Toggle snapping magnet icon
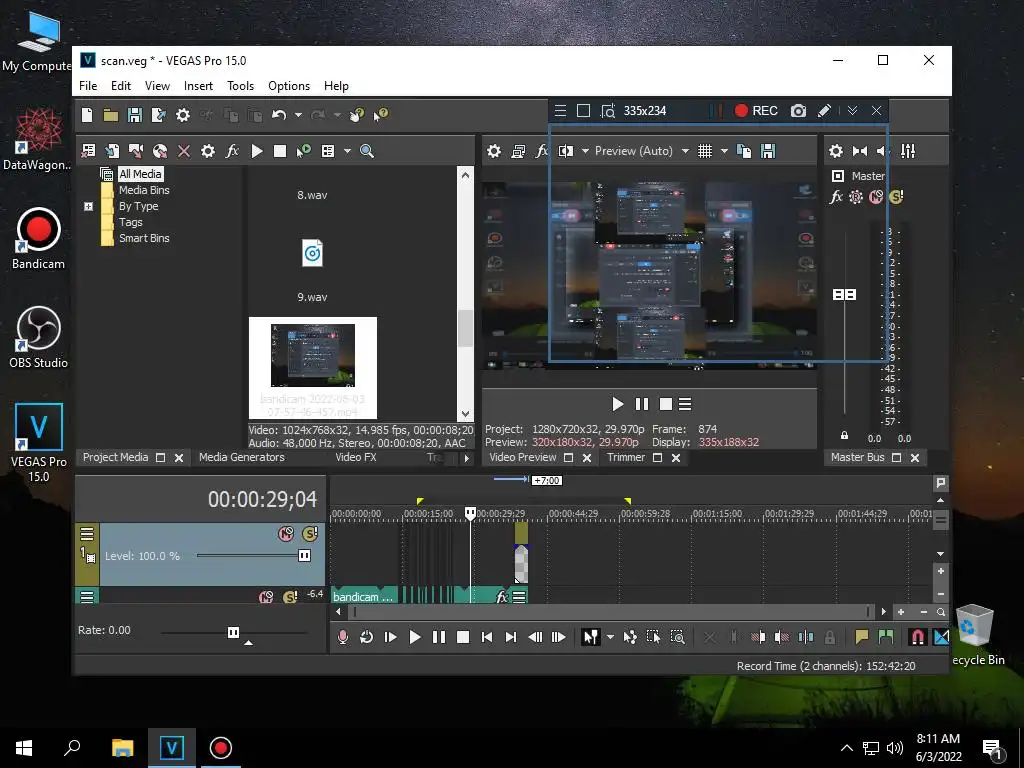Image resolution: width=1024 pixels, height=768 pixels. (918, 637)
